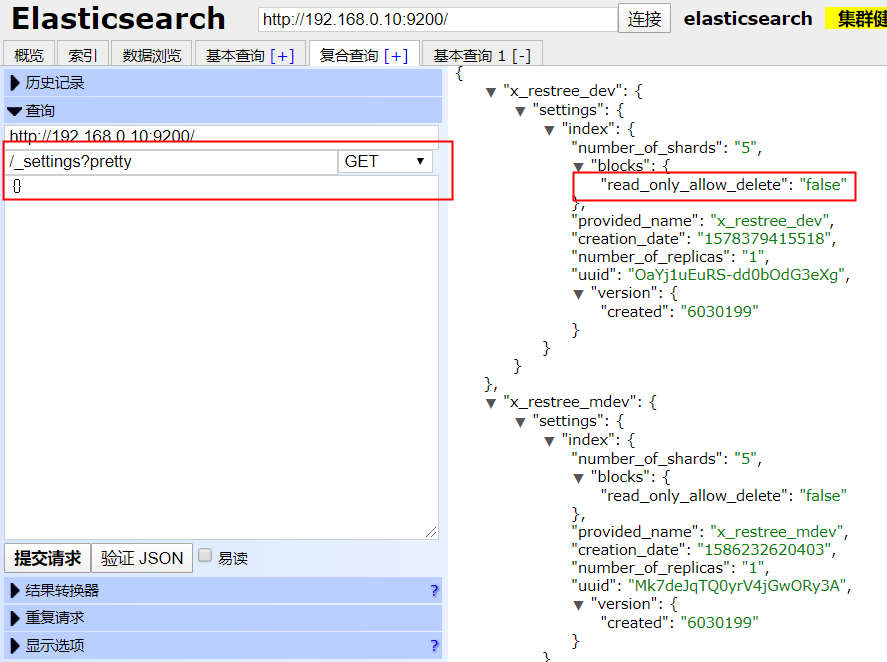Viewport: 887px width, 662px height.
Task: Click the /_settings?pretty path field
Action: pyautogui.click(x=170, y=162)
